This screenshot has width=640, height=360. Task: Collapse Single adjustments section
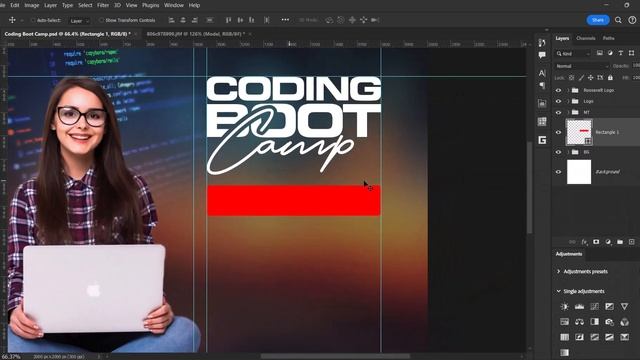[559, 291]
